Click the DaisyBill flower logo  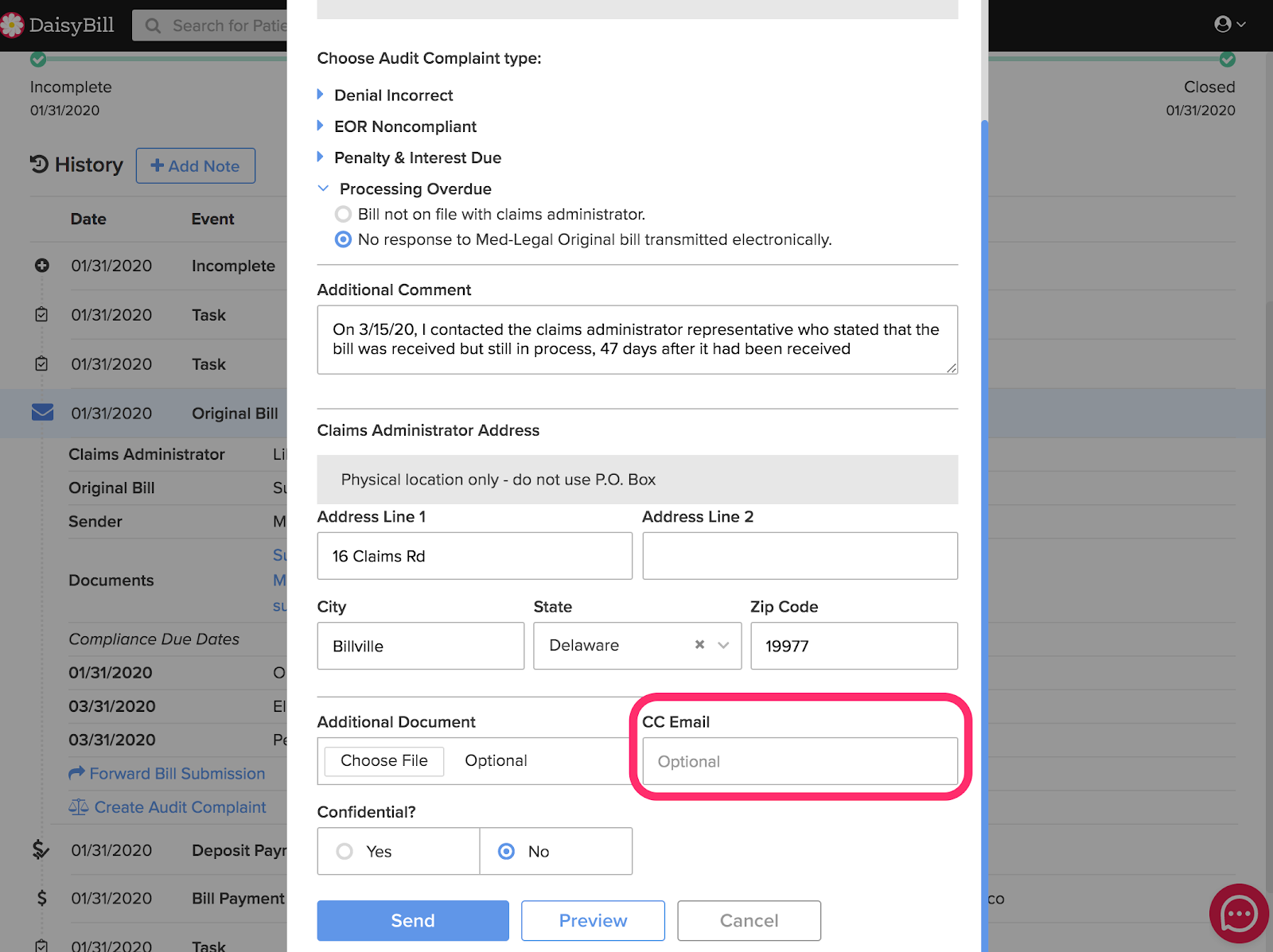coord(12,25)
